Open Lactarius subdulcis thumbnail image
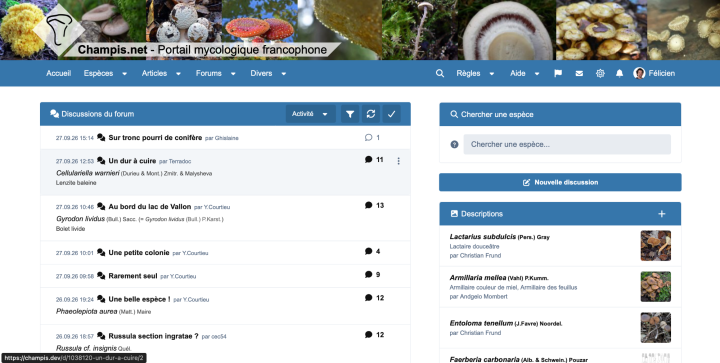This screenshot has height=363, width=720. click(655, 246)
